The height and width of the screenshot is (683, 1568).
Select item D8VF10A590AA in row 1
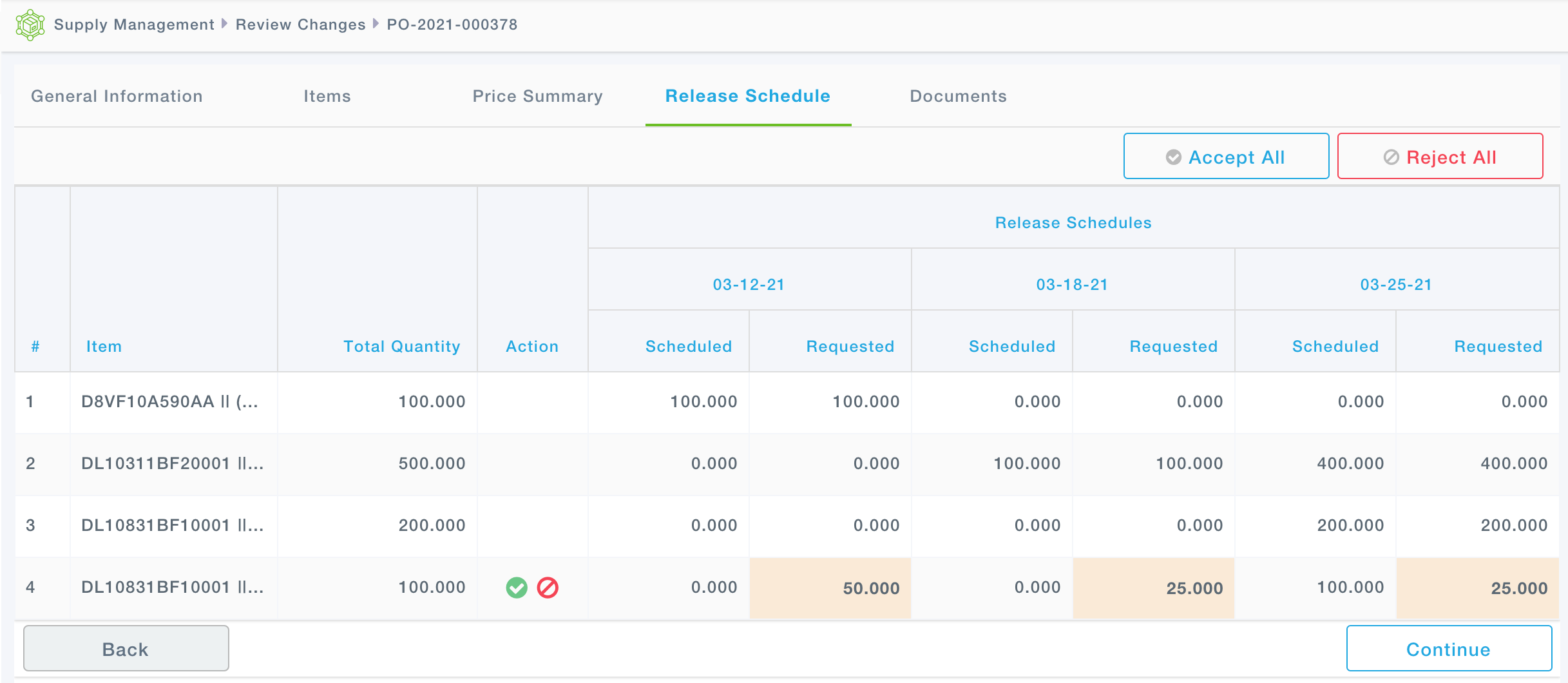[x=170, y=401]
